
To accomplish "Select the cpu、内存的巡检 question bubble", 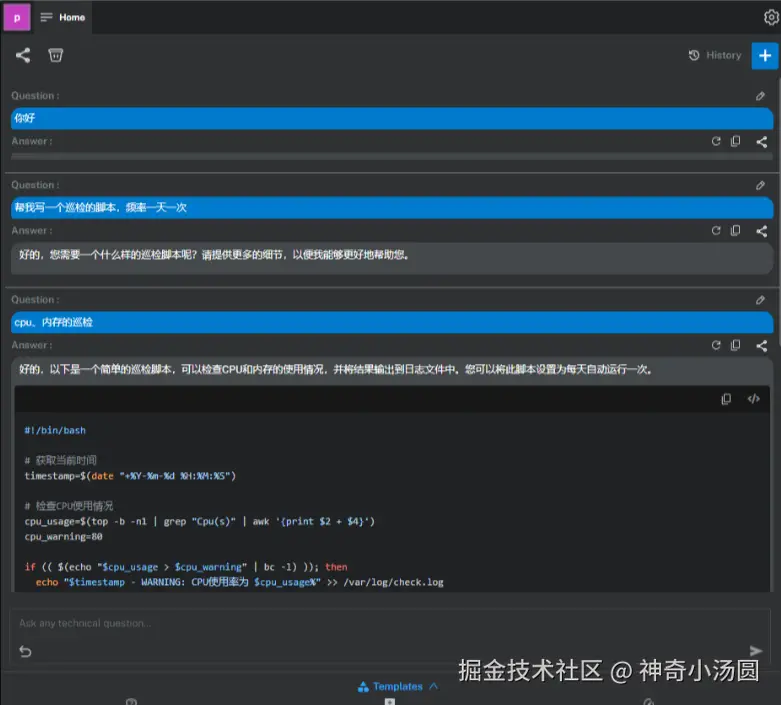I will [x=392, y=322].
